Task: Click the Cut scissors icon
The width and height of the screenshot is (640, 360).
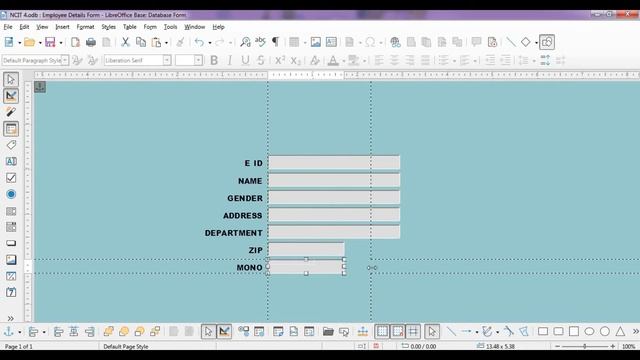Action: [x=125, y=42]
